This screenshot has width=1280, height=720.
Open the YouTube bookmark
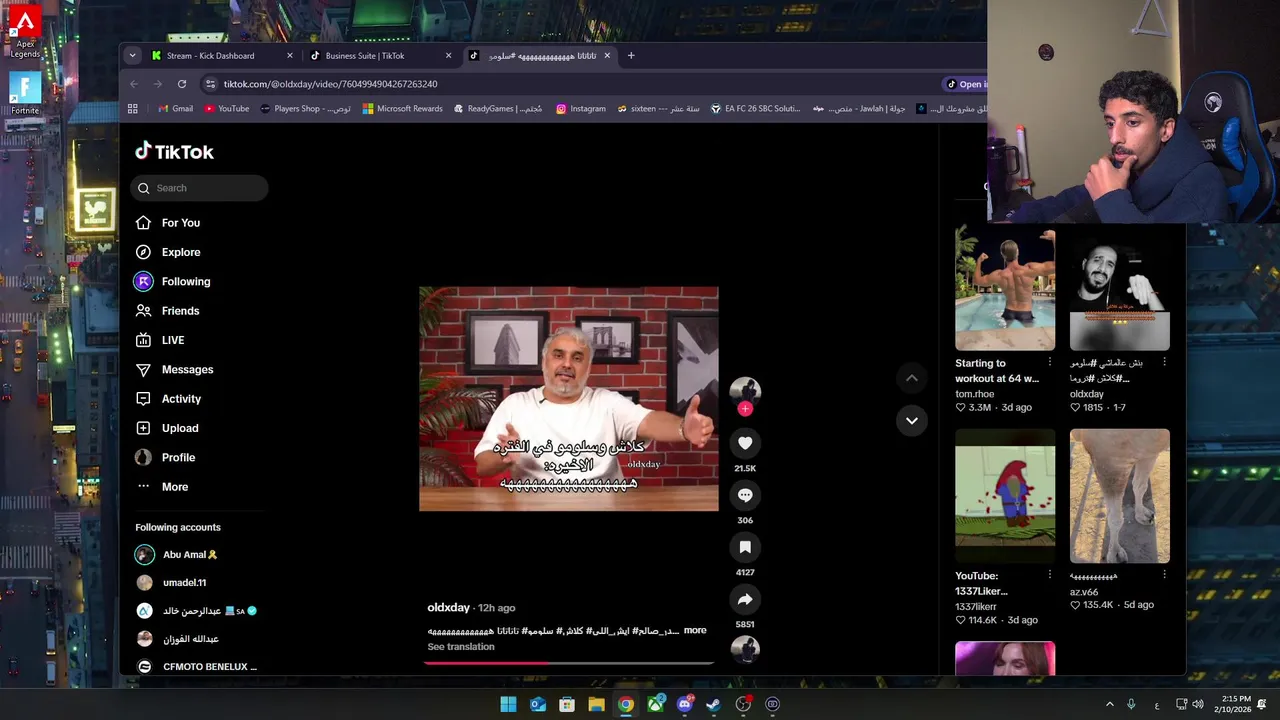point(227,108)
